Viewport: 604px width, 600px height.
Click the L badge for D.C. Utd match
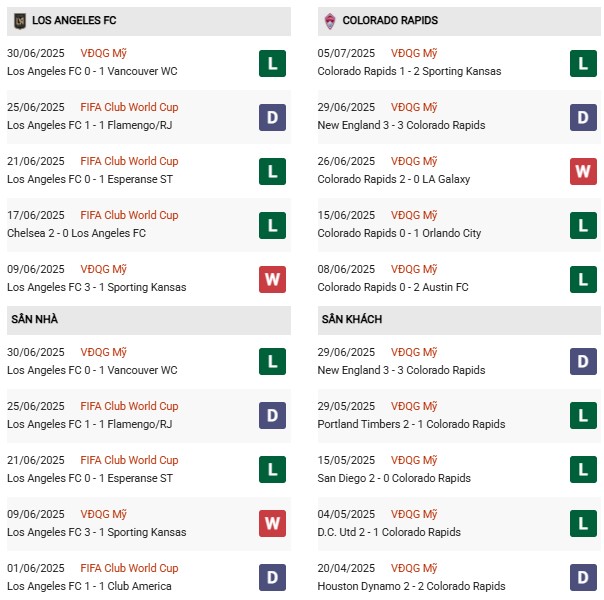tap(583, 524)
